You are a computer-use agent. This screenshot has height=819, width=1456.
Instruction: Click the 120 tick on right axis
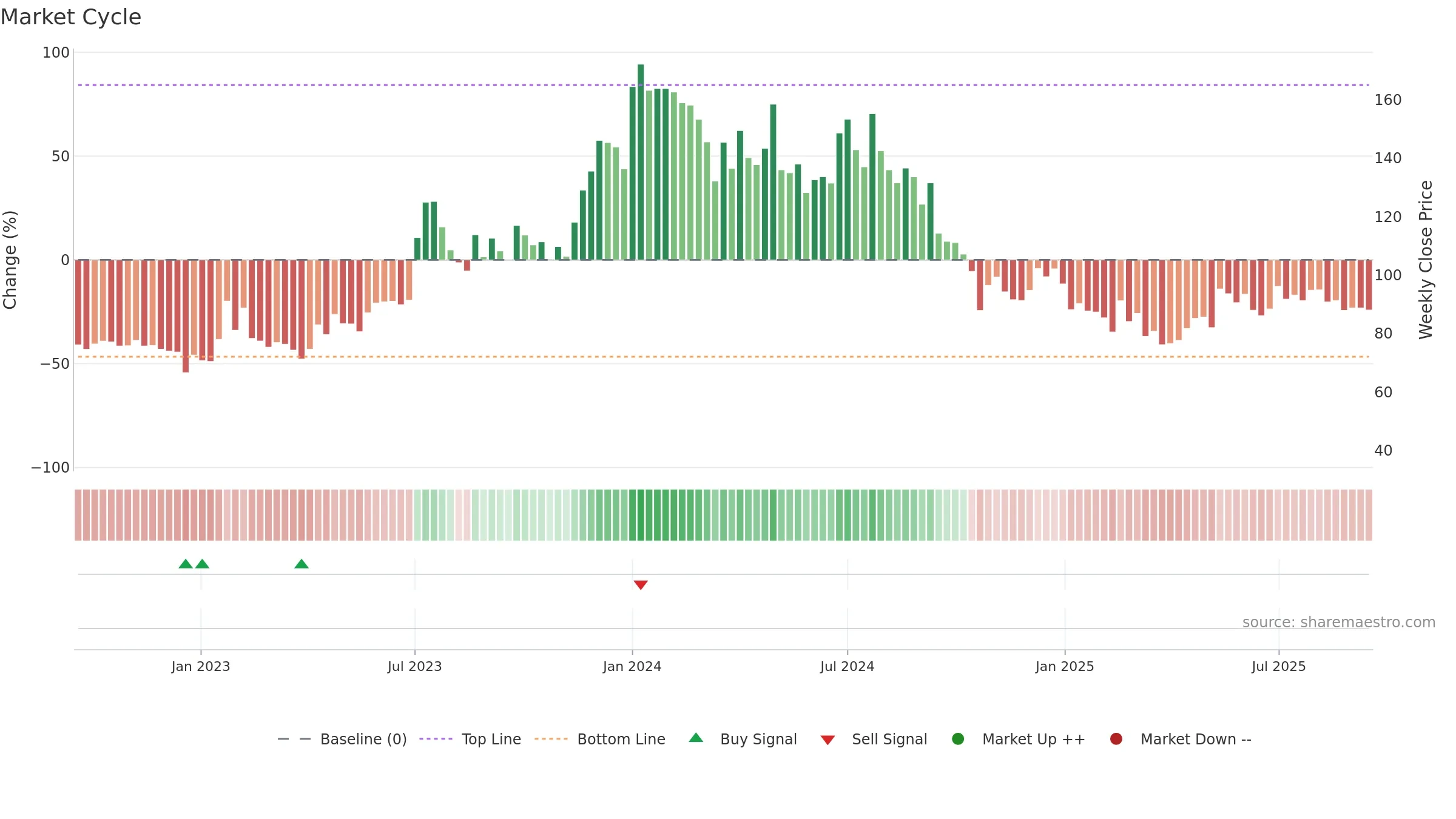1388,217
